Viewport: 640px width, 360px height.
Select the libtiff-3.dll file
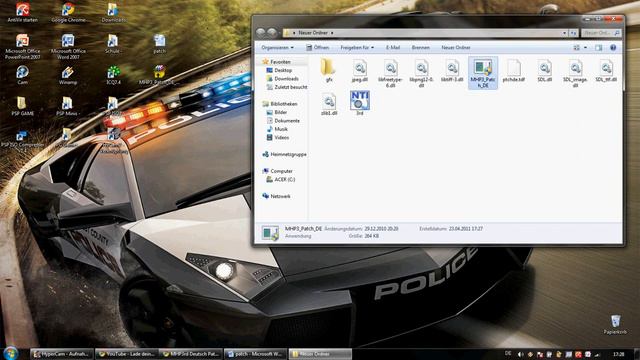click(452, 70)
